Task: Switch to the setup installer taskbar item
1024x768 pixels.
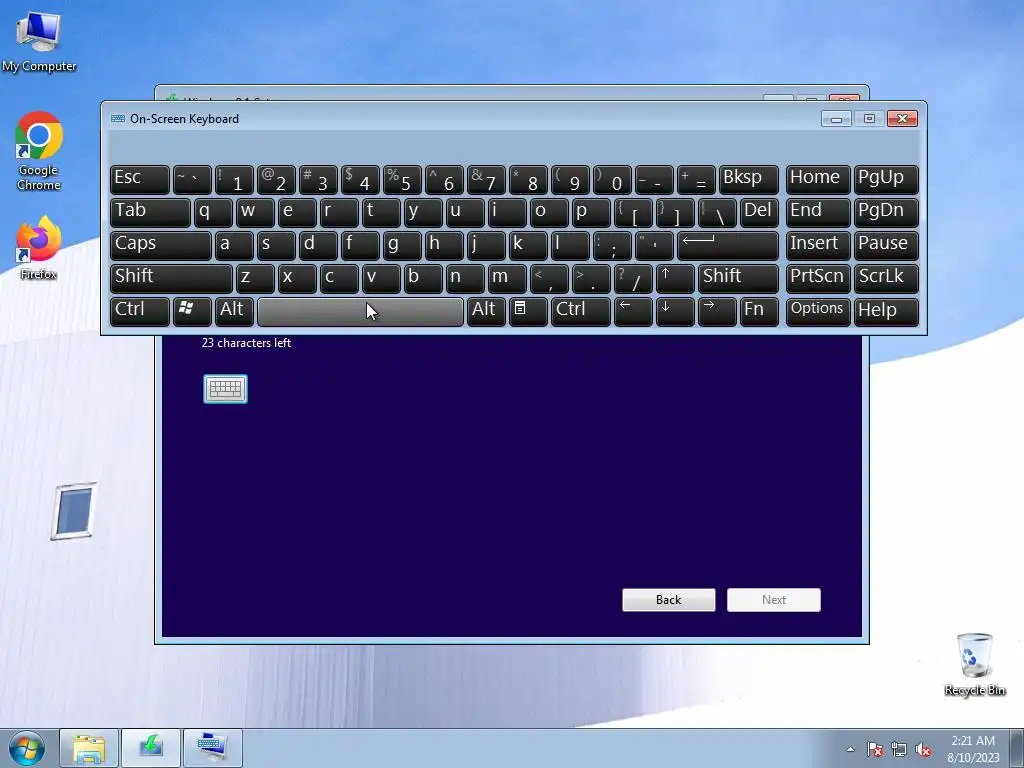Action: [x=151, y=748]
